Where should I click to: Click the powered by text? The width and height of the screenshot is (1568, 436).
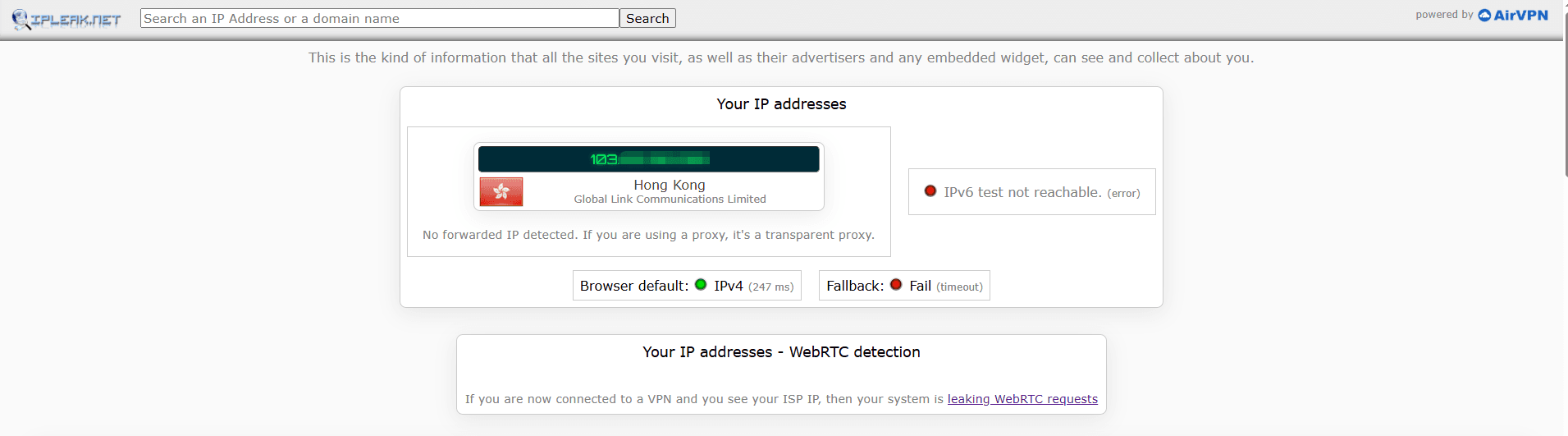(1444, 15)
